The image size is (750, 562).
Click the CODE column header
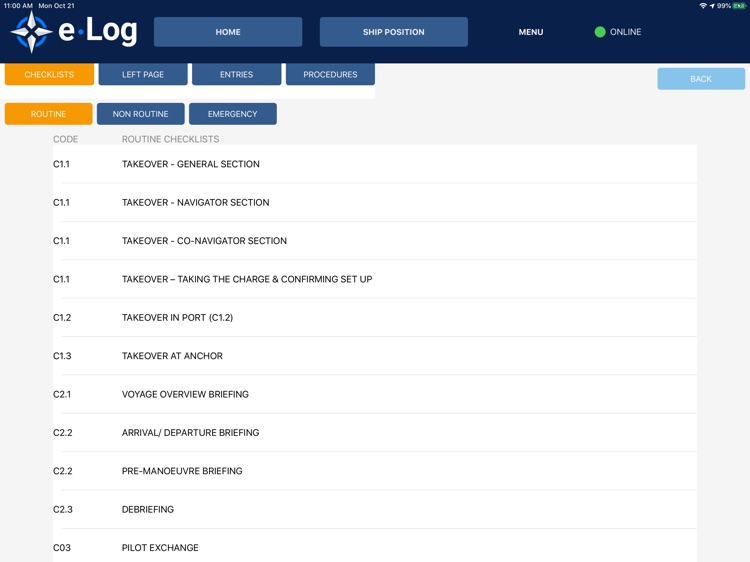tap(66, 139)
